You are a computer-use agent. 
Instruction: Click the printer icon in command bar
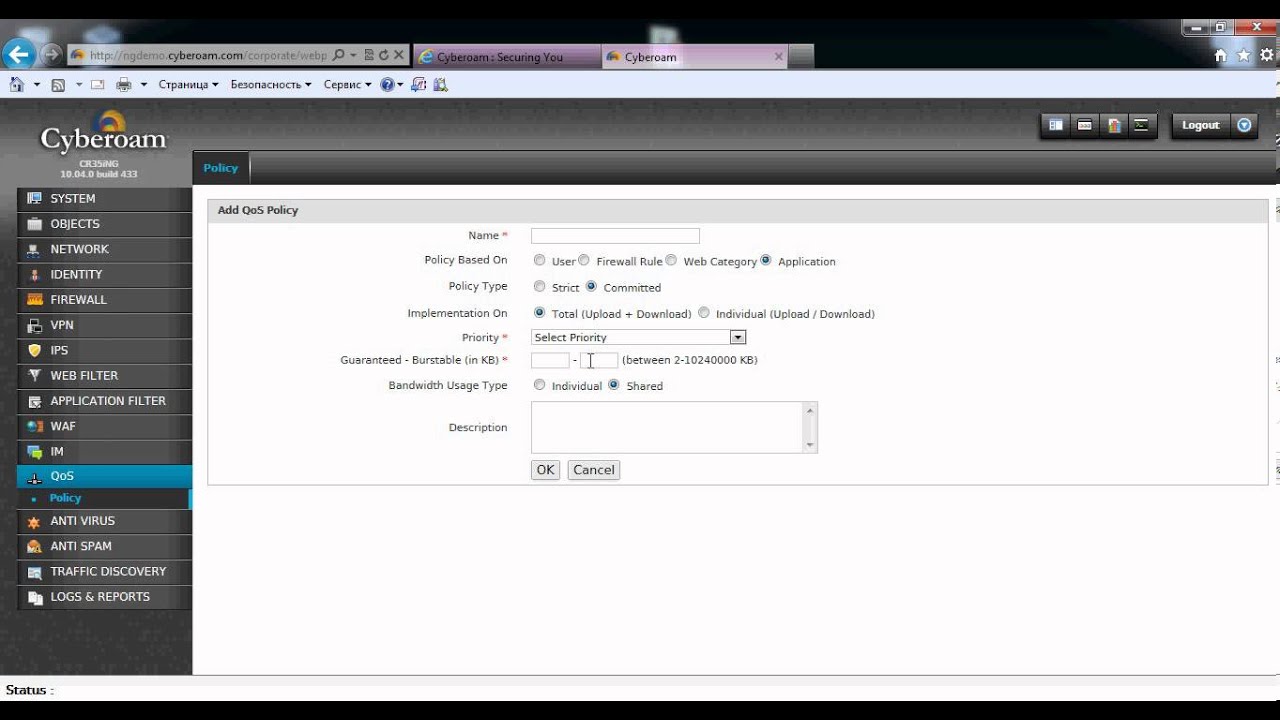coord(124,85)
